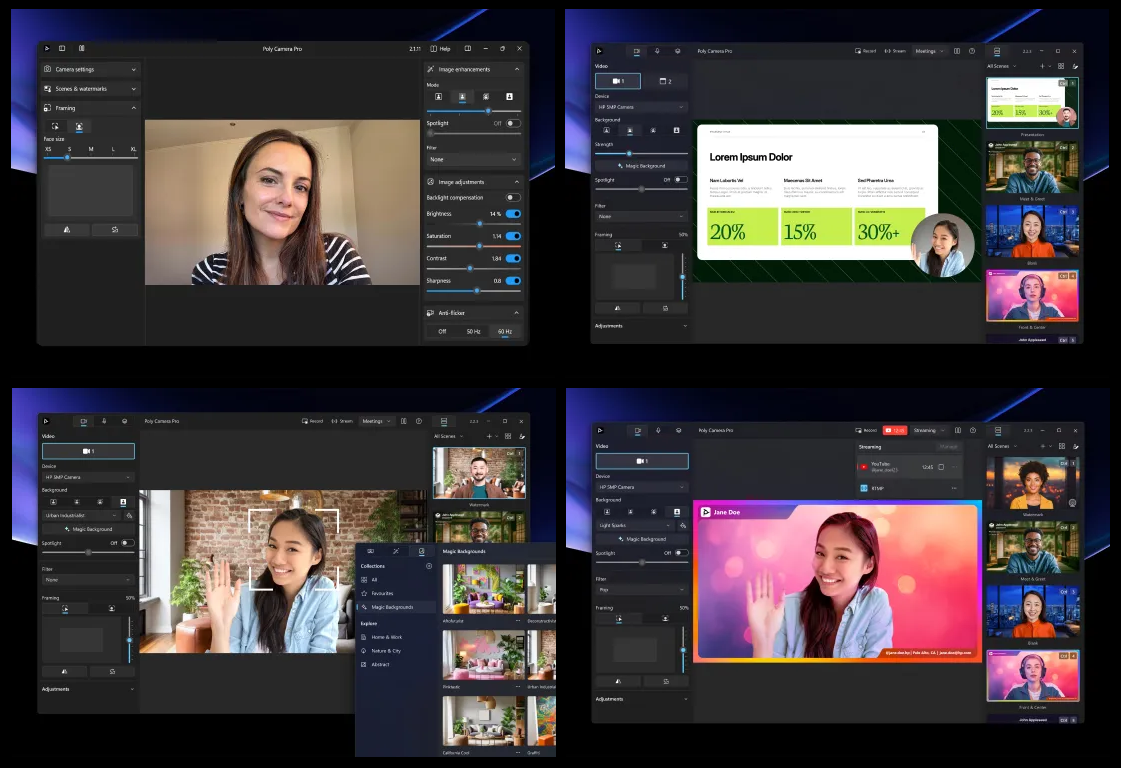Turn off the Brightness toggle
1121x768 pixels.
pyautogui.click(x=513, y=214)
